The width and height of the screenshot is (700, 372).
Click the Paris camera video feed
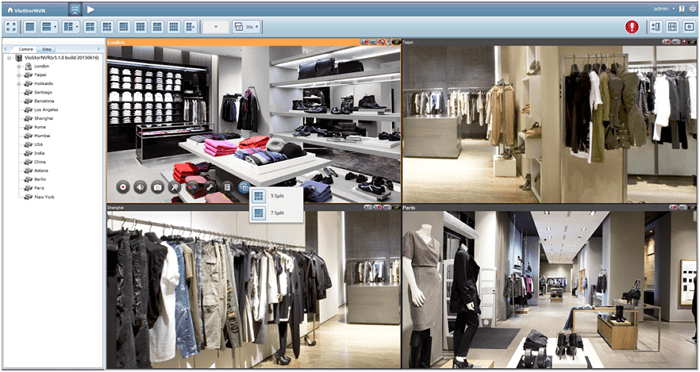pos(549,289)
